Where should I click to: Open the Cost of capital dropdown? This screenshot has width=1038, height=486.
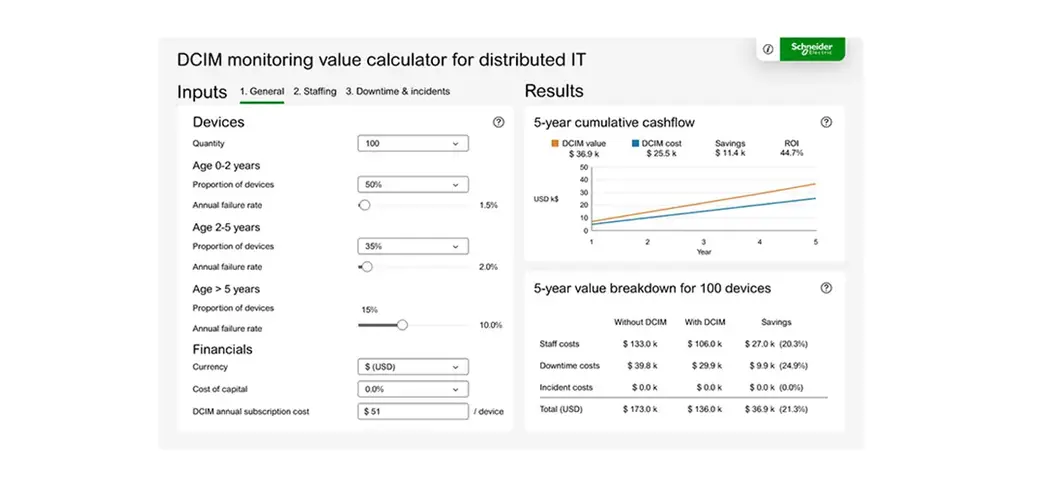point(413,389)
